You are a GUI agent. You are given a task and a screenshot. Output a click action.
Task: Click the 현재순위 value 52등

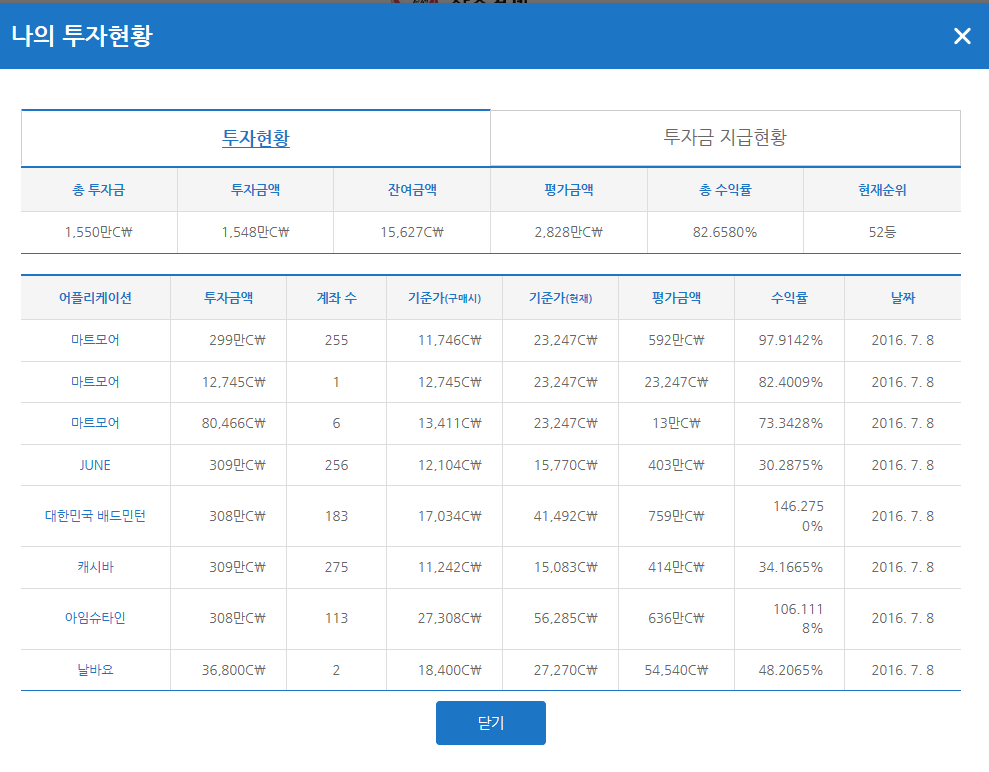pos(882,233)
